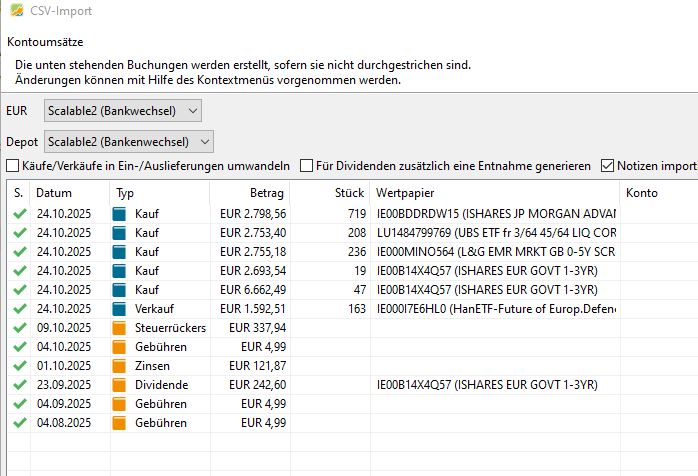Click the Typ column header

[x=125, y=192]
